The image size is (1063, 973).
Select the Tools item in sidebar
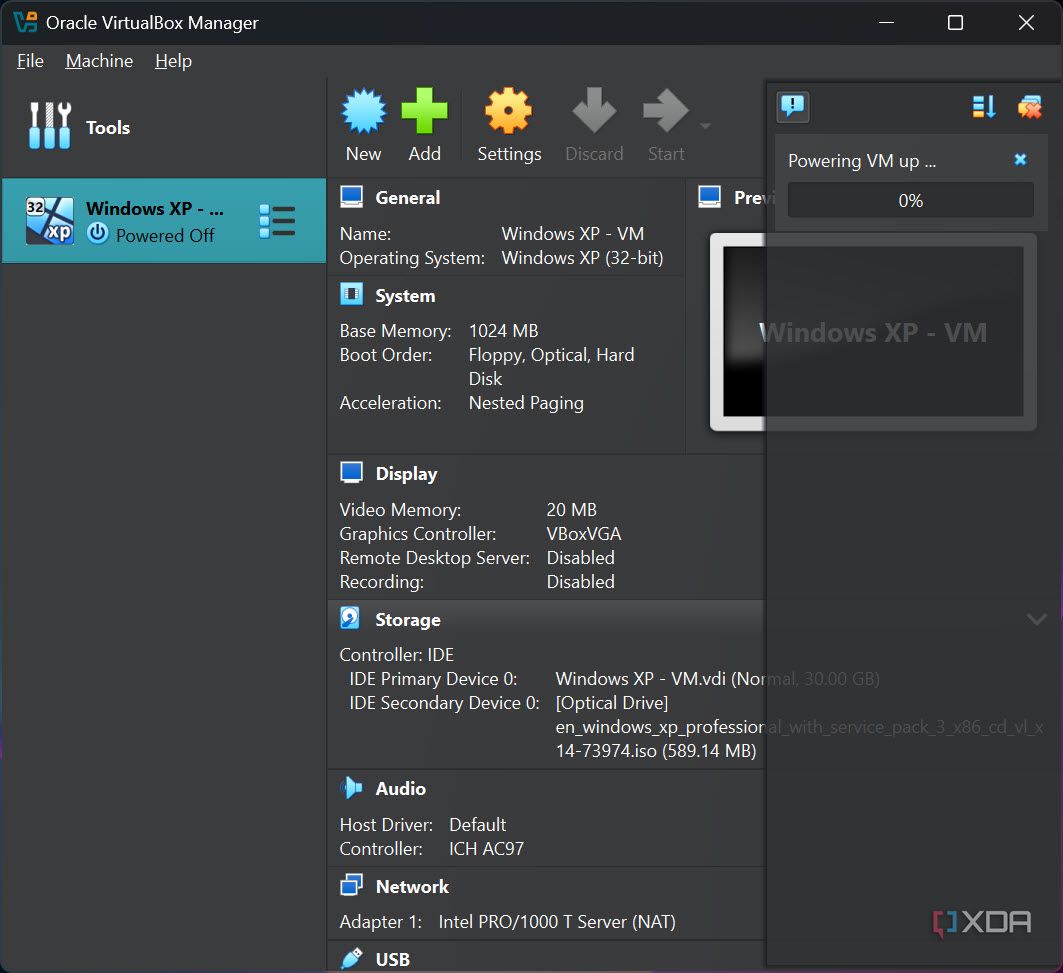pyautogui.click(x=163, y=127)
